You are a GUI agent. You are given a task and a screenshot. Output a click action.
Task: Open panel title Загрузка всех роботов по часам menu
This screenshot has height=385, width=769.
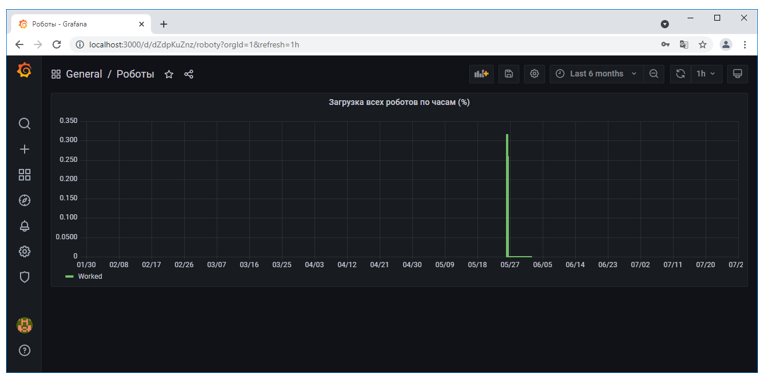pyautogui.click(x=399, y=102)
